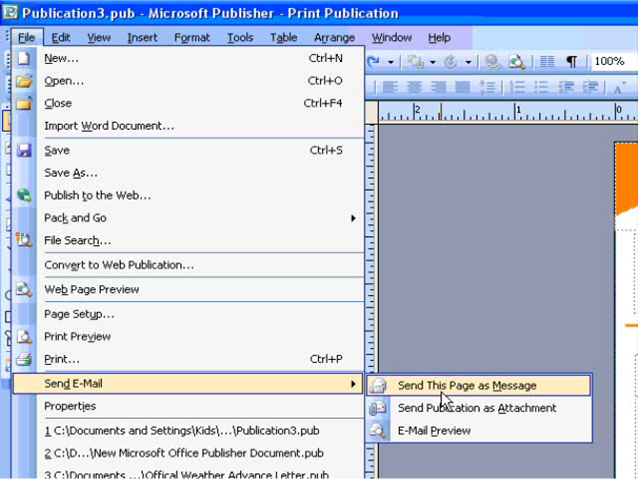Click the orange shape on the publication page
The height and width of the screenshot is (479, 638).
[627, 178]
